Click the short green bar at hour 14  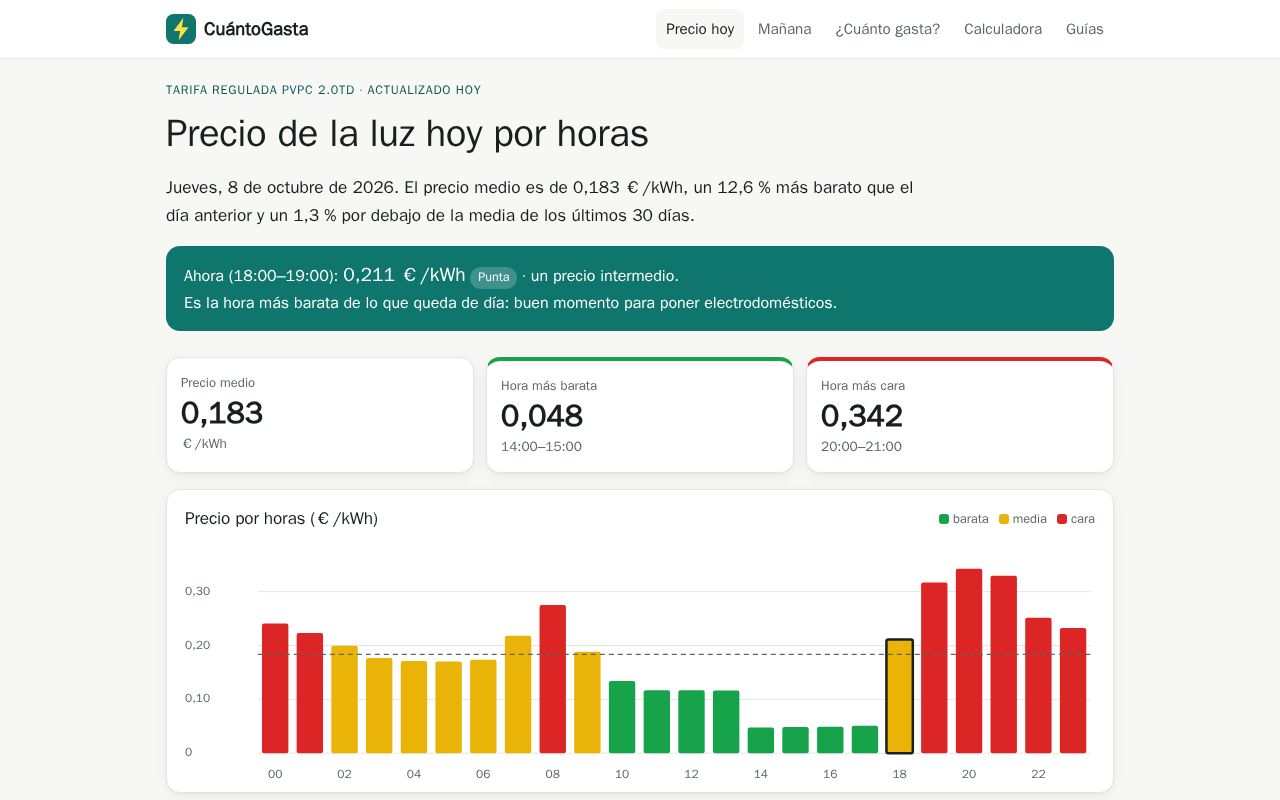click(x=761, y=740)
